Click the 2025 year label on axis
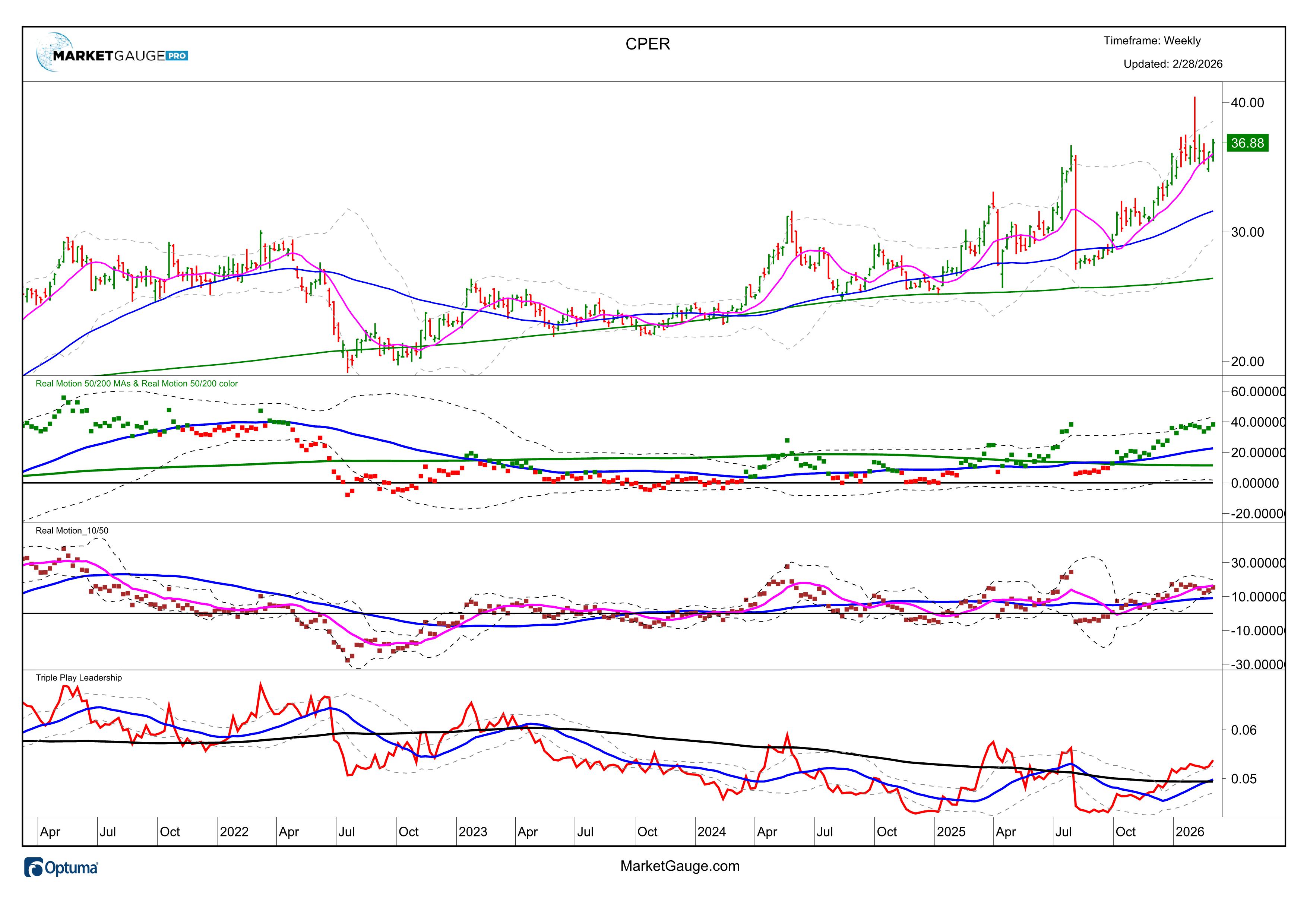 point(951,832)
